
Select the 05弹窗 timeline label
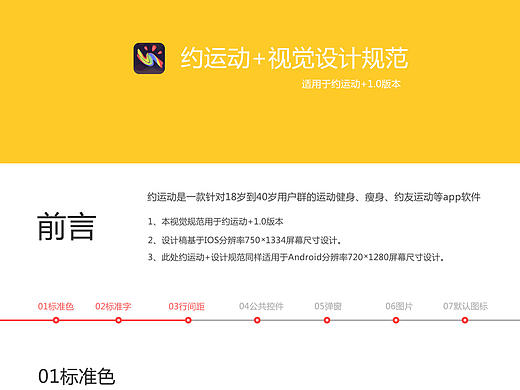pos(328,306)
